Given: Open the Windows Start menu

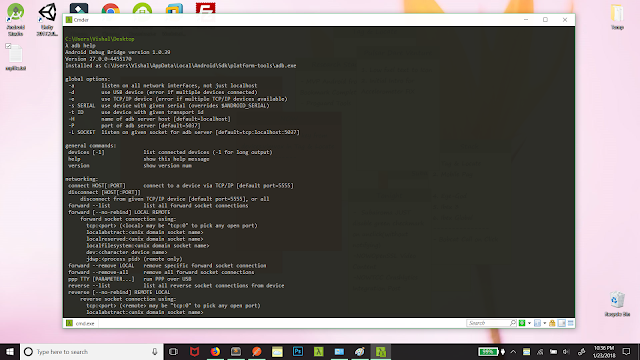Looking at the screenshot, I should 10,351.
